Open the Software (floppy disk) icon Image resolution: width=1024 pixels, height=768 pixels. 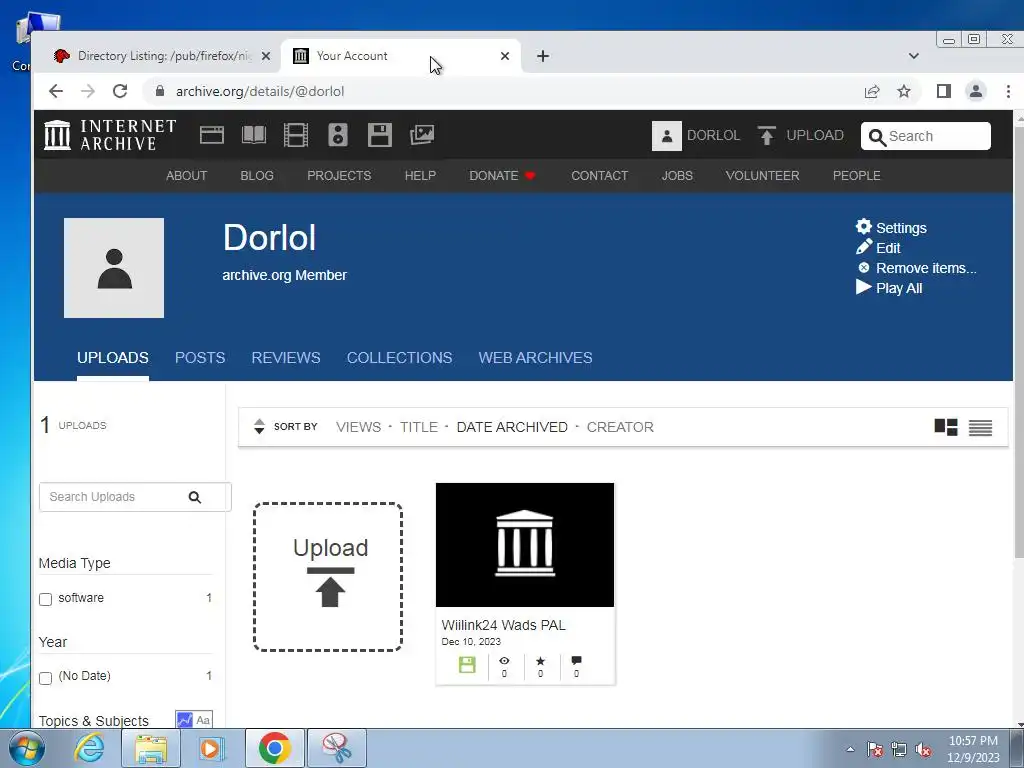click(x=379, y=135)
